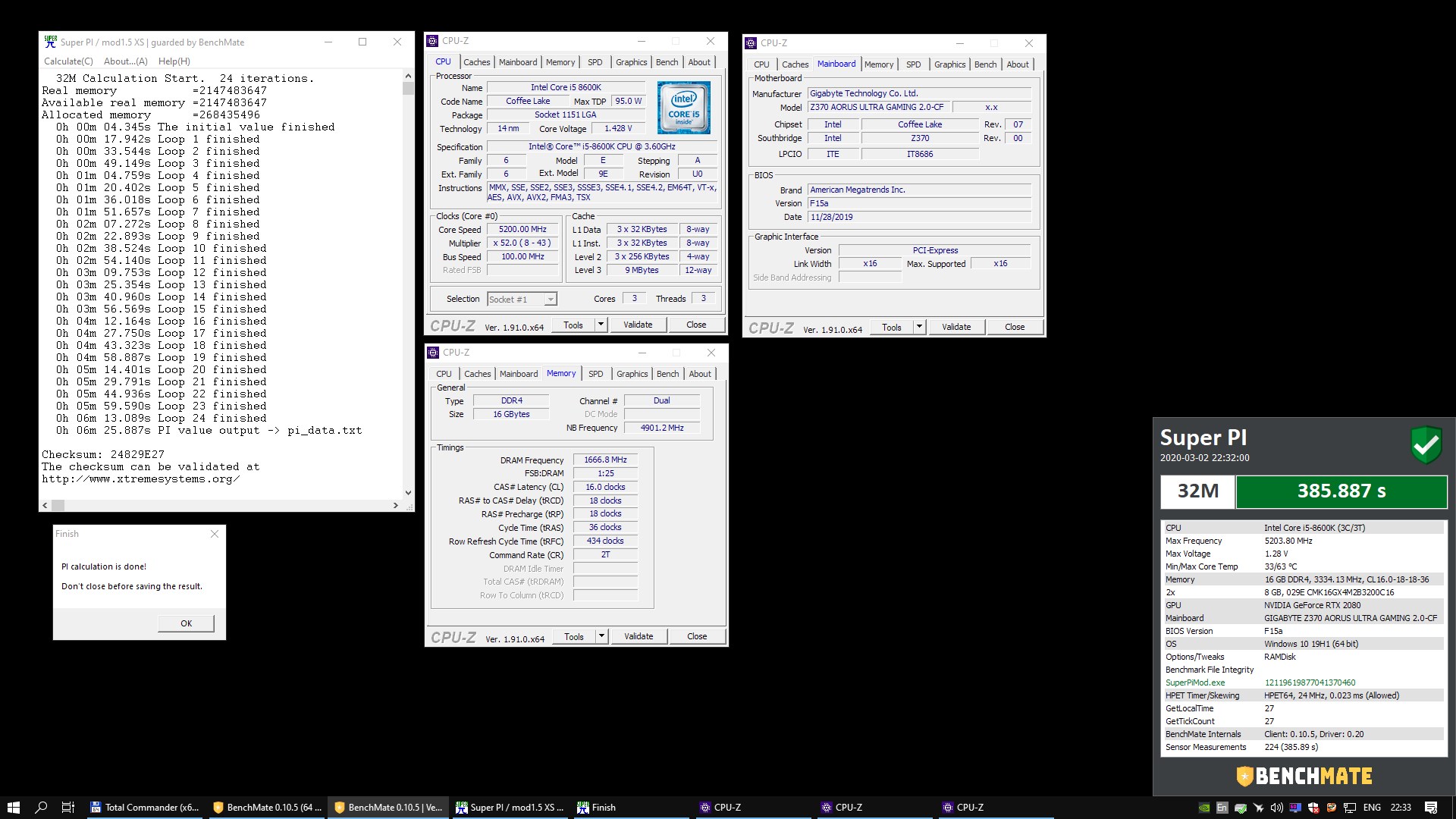This screenshot has height=819, width=1456.
Task: Click Close button in CPU-Z CPU window
Action: pos(696,325)
